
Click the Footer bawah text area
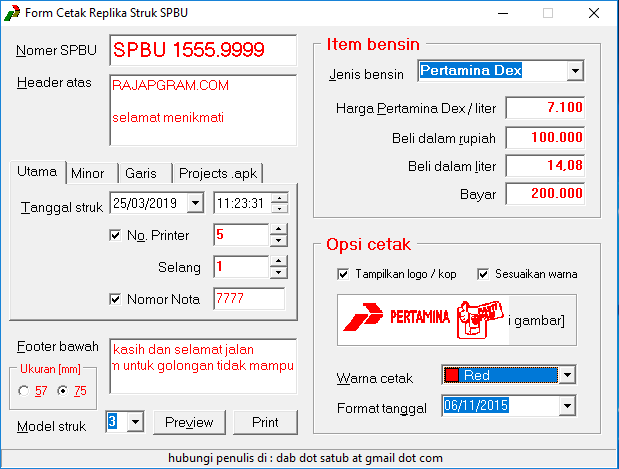[x=203, y=366]
